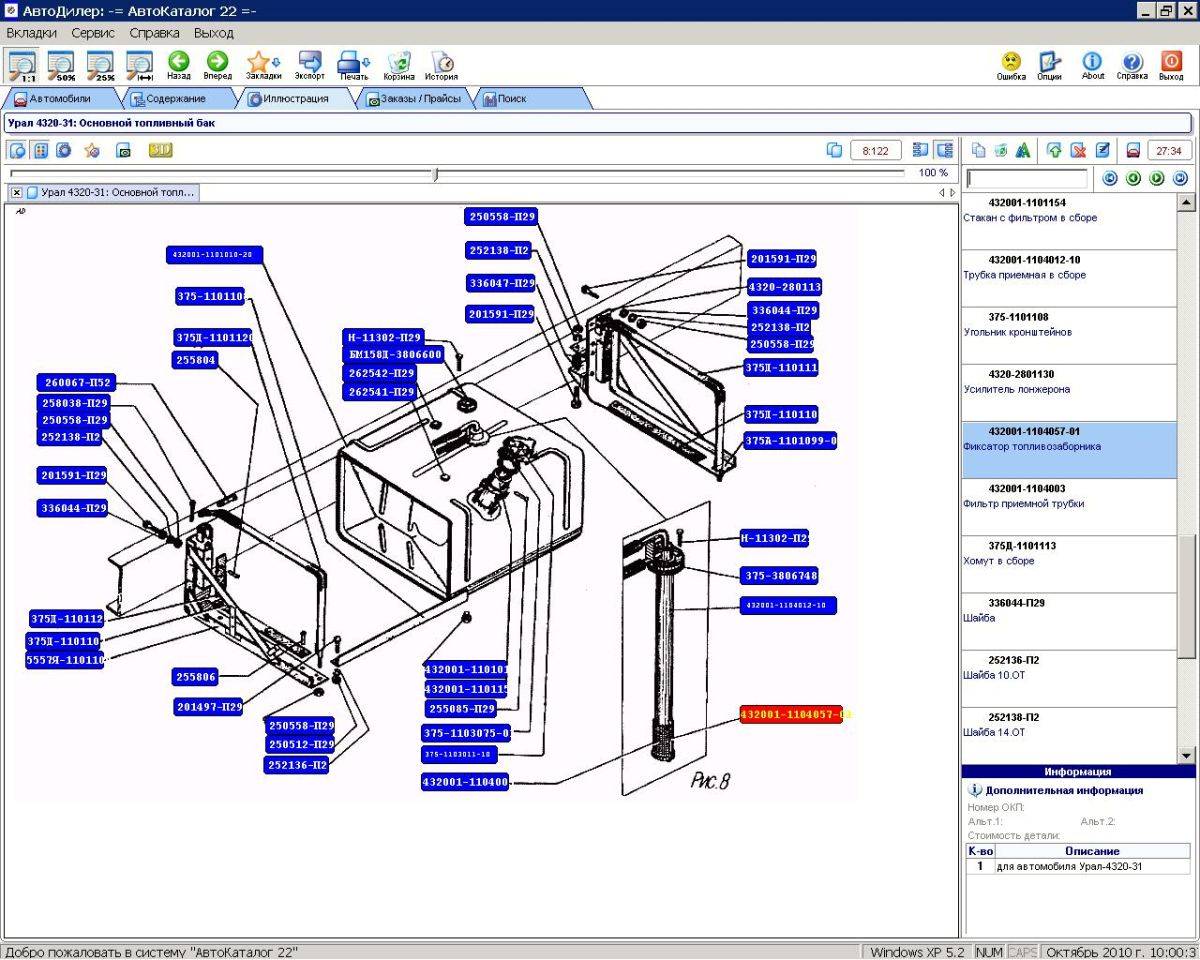Screen dimensions: 1200x960
Task: Switch to Содержание tab
Action: [x=176, y=99]
